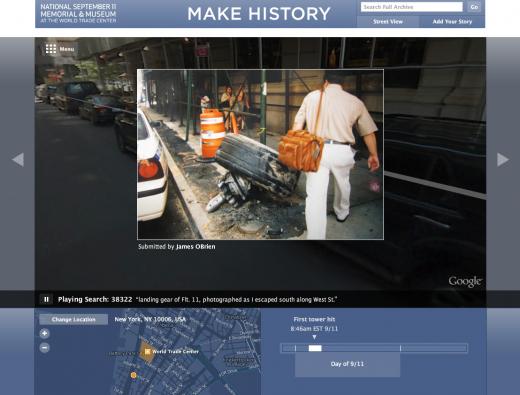The image size is (520, 395).
Task: Open submitter James OBrien's link
Action: click(x=196, y=247)
